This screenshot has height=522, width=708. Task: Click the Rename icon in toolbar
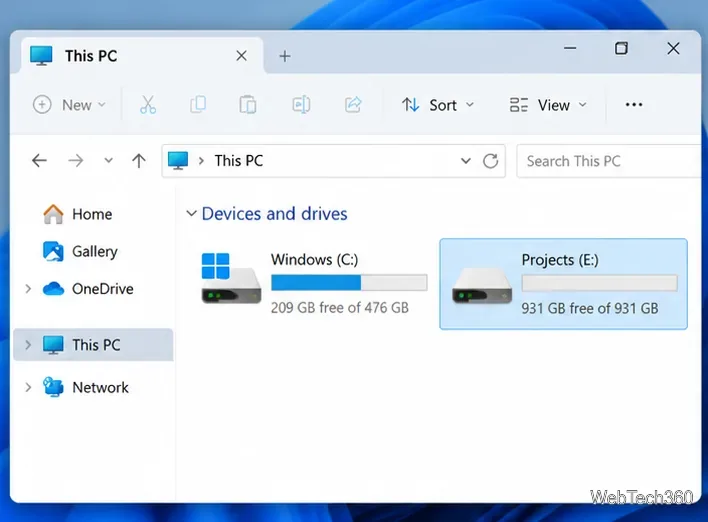point(301,105)
